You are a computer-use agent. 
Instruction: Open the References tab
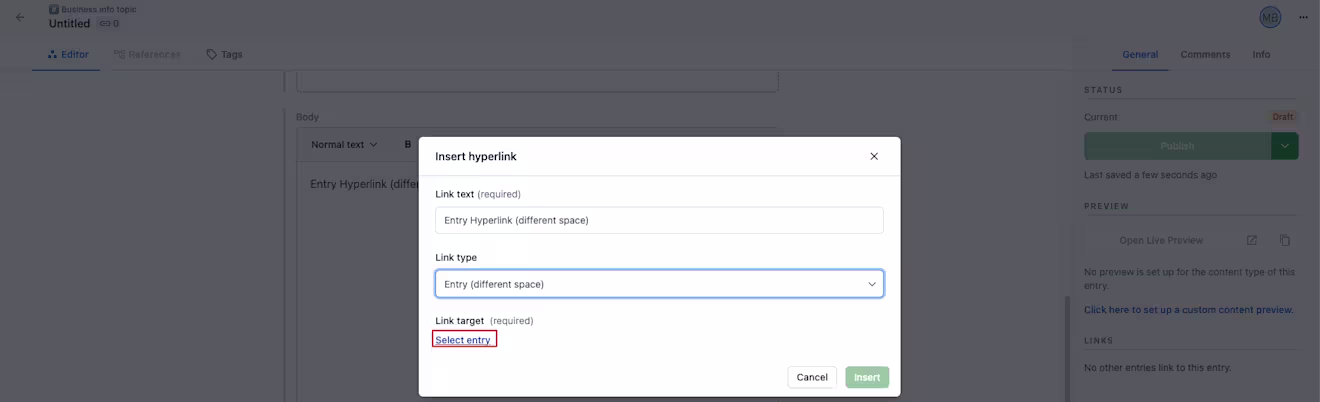coord(147,55)
